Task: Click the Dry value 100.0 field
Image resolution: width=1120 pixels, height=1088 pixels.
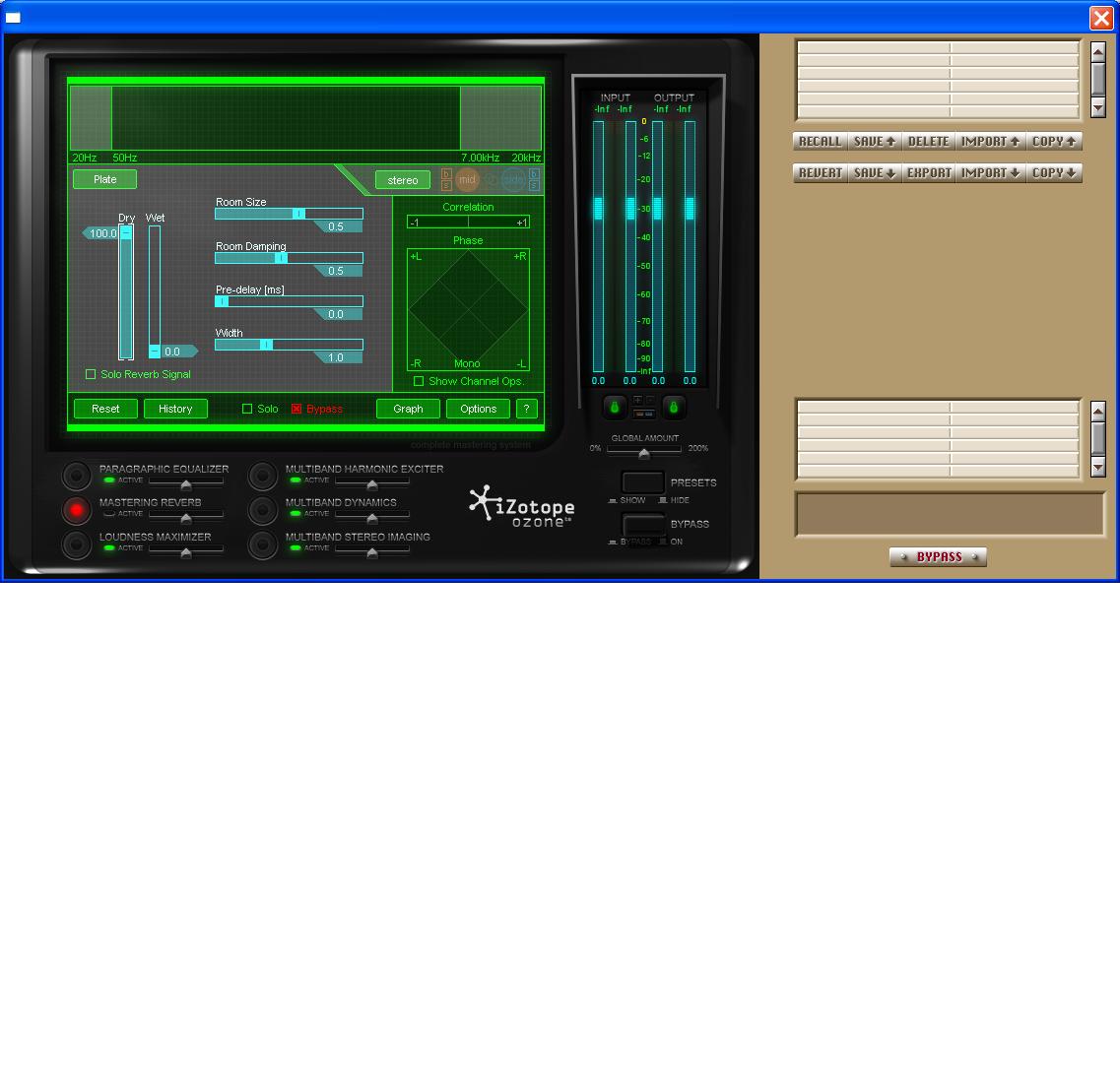Action: tap(101, 233)
